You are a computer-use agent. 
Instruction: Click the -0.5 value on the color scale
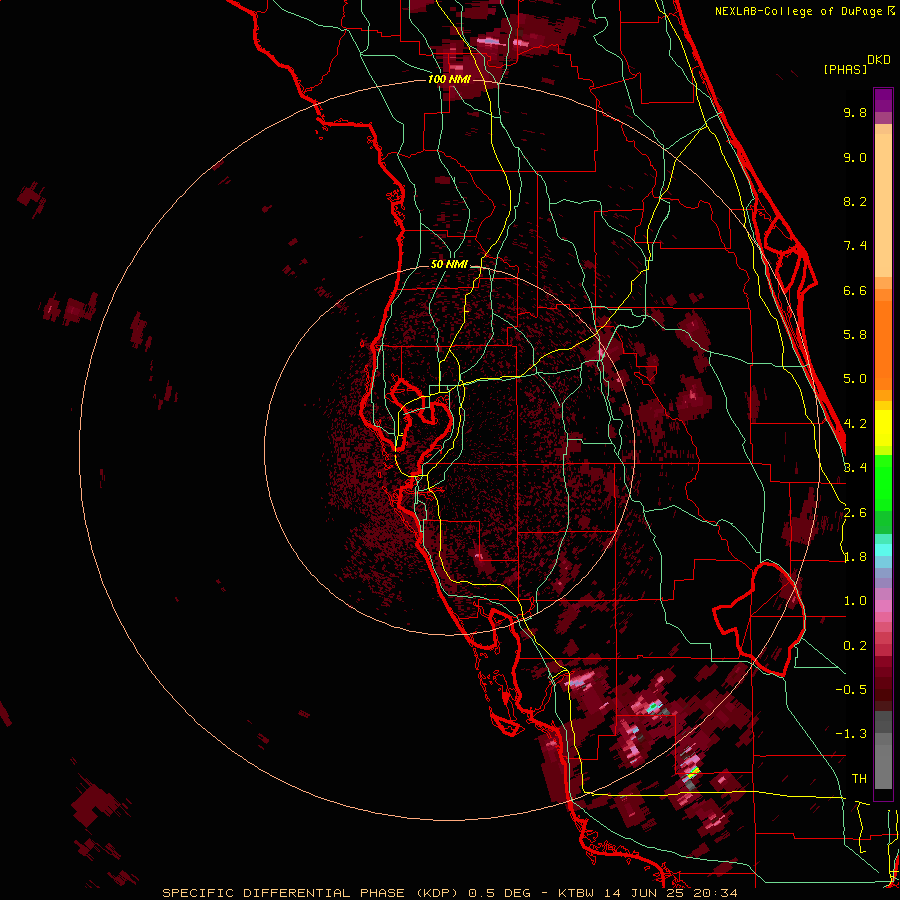coord(851,690)
